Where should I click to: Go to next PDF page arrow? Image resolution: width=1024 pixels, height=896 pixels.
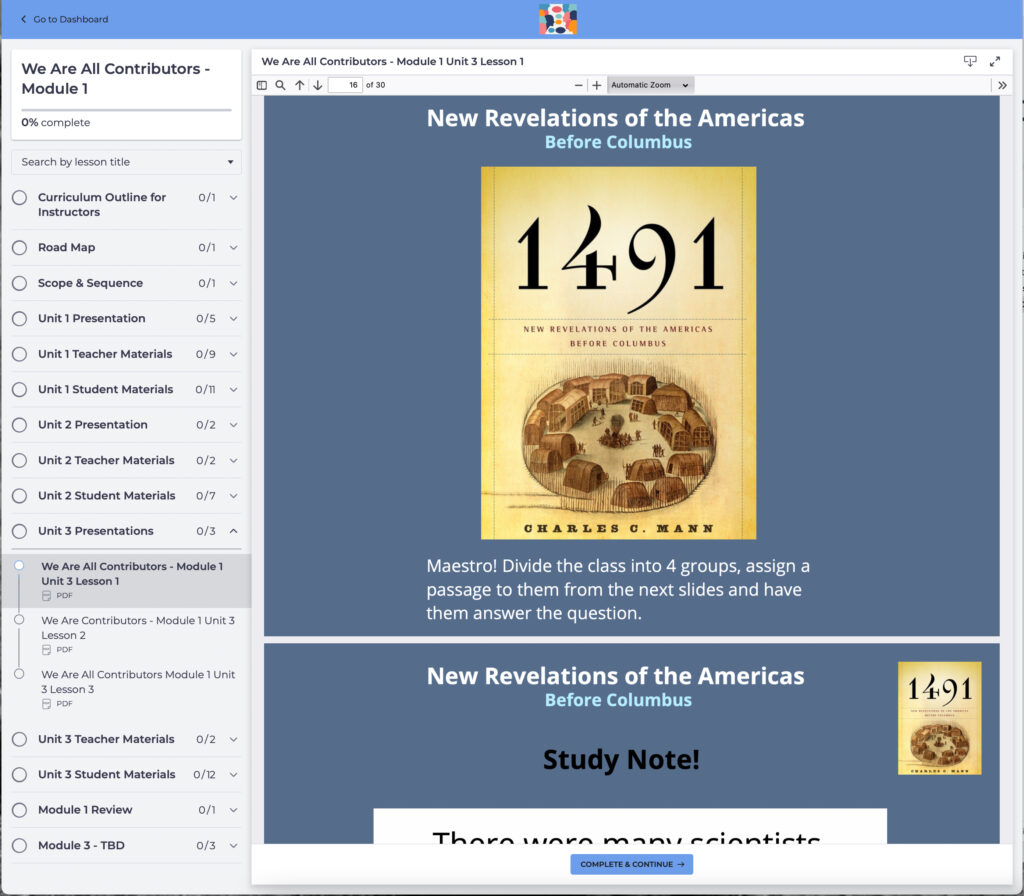pyautogui.click(x=318, y=86)
